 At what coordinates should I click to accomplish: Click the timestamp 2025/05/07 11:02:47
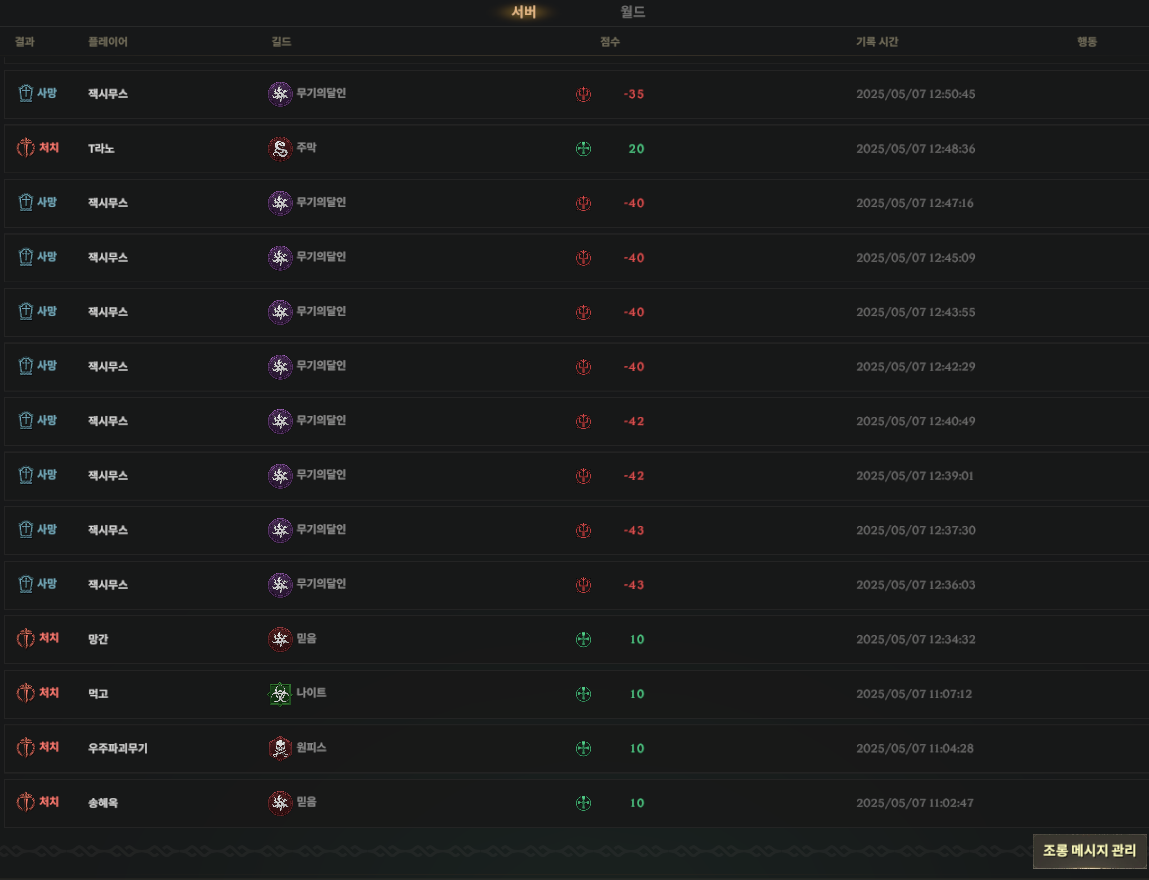click(915, 803)
